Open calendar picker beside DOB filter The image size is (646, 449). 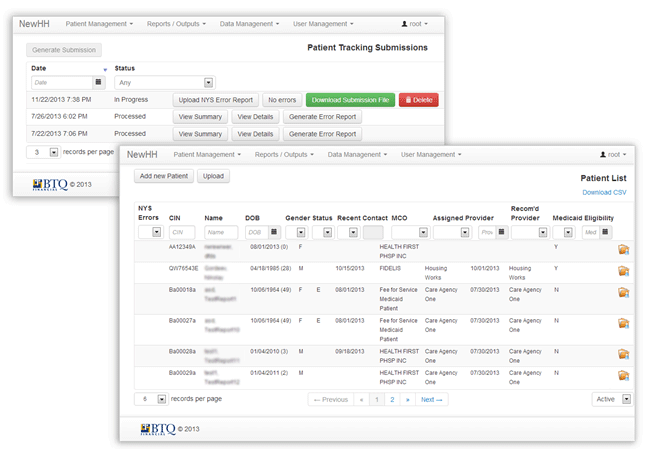tap(274, 232)
